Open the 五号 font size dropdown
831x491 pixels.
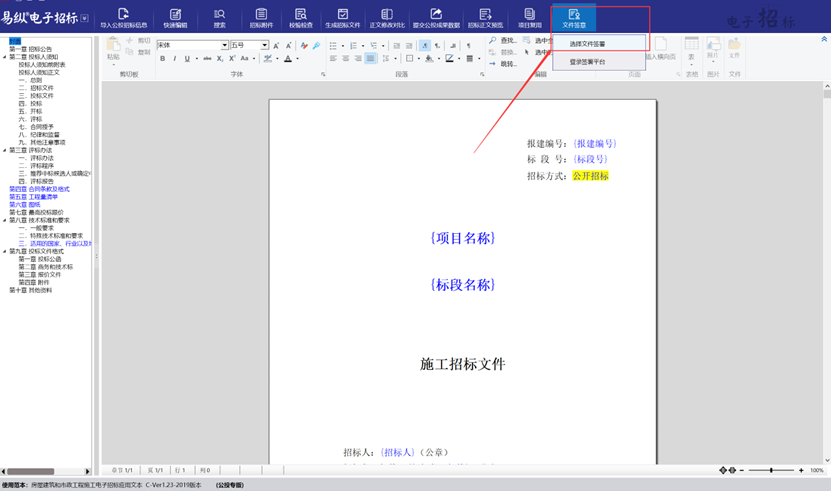pyautogui.click(x=265, y=45)
